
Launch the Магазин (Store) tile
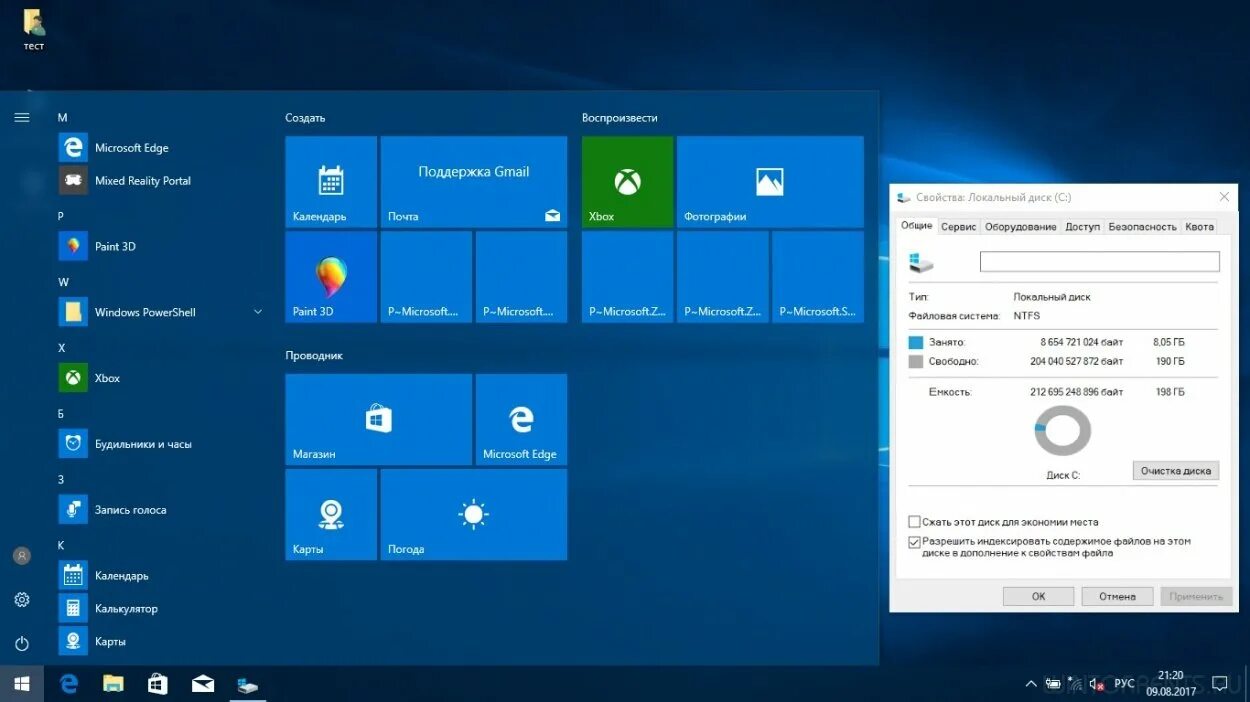pos(378,419)
